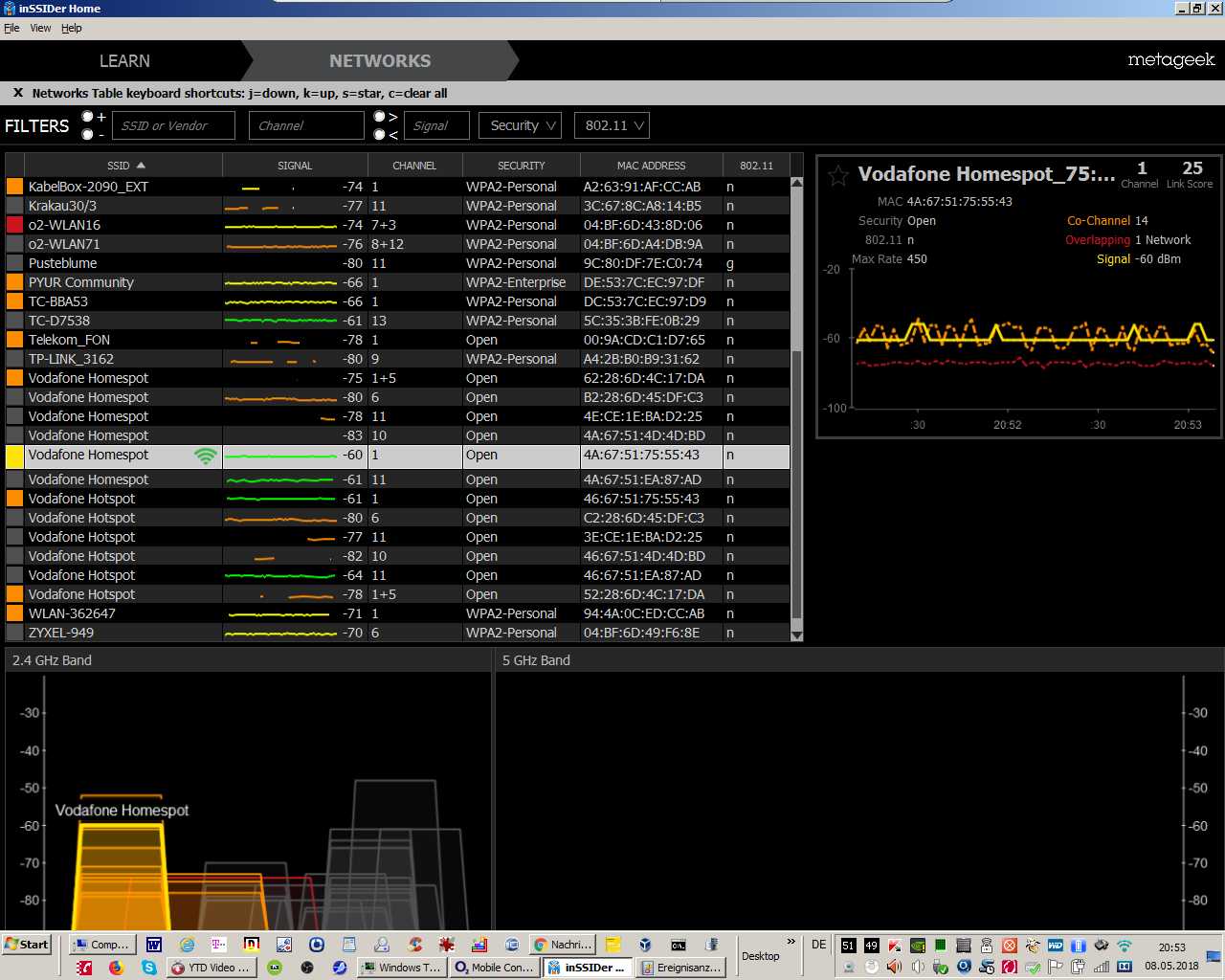Open the View menu
This screenshot has width=1225, height=980.
click(x=40, y=28)
